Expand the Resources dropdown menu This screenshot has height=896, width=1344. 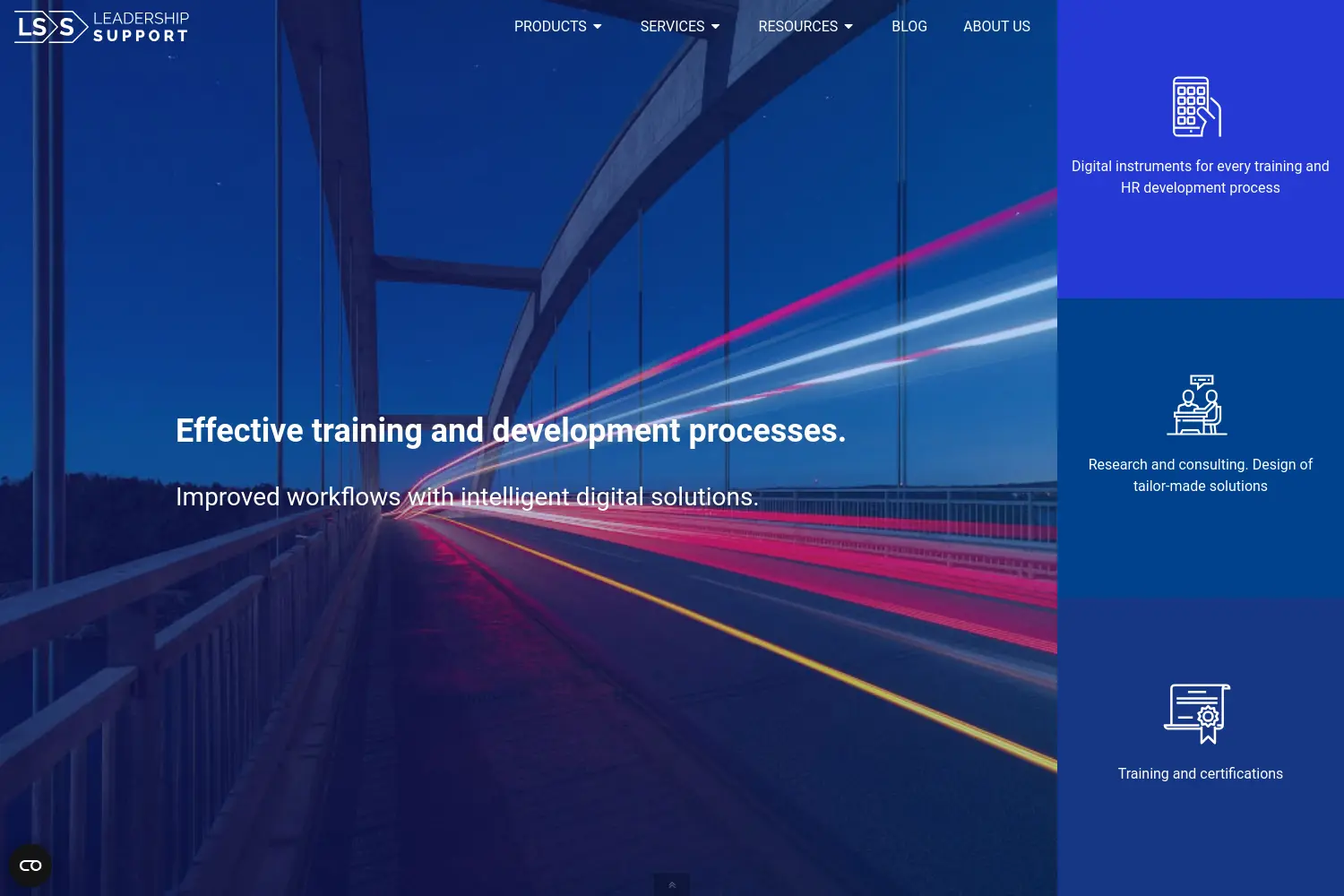coord(806,27)
